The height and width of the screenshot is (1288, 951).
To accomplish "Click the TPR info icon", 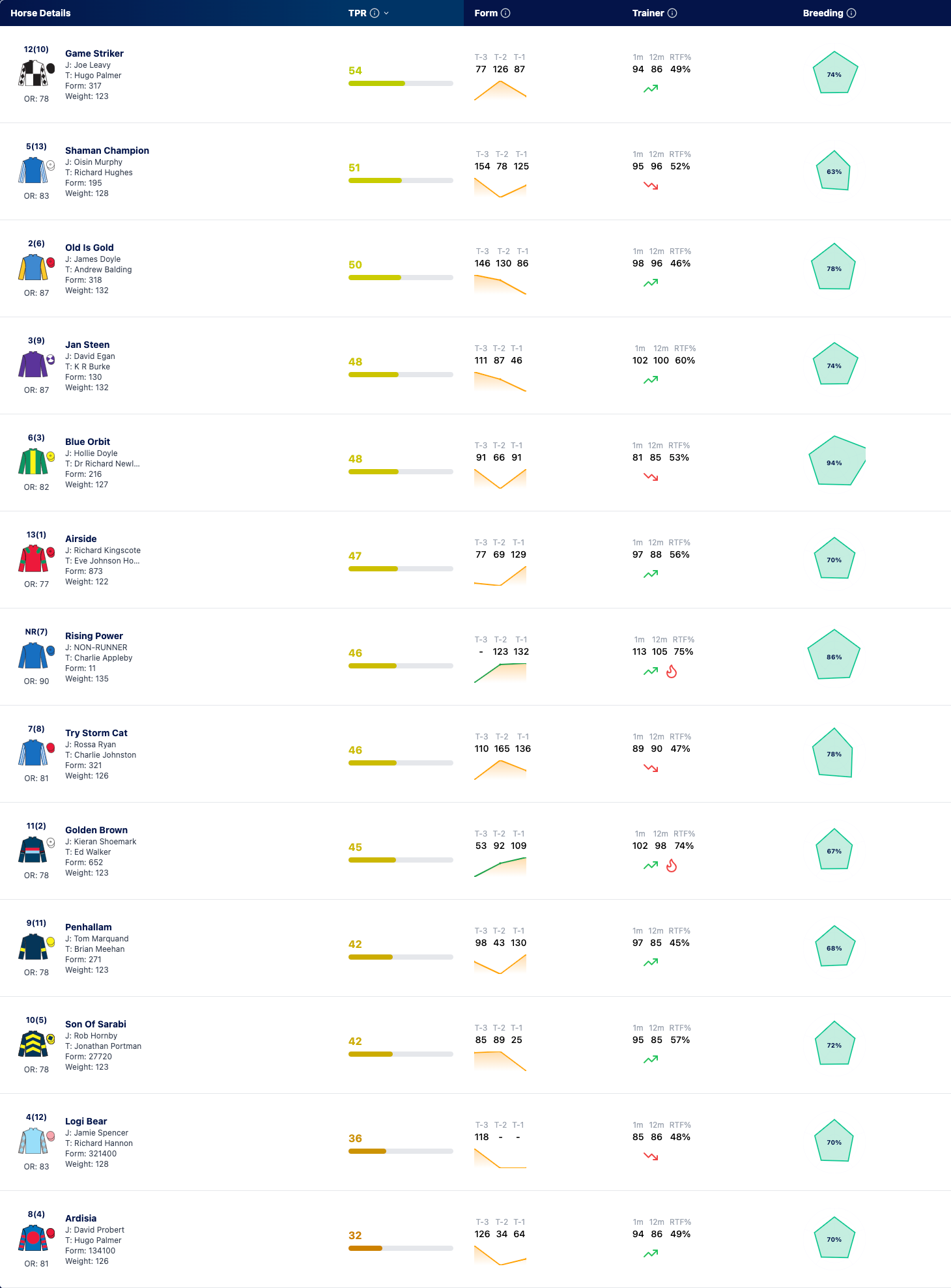I will tap(375, 13).
